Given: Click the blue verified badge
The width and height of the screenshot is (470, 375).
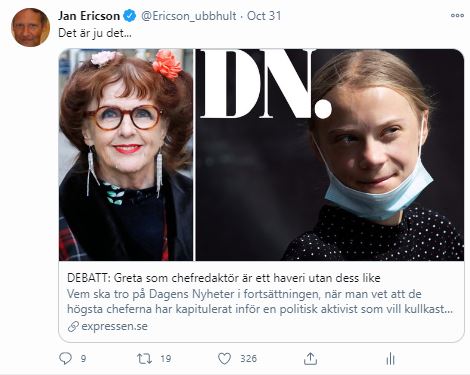Looking at the screenshot, I should (130, 16).
